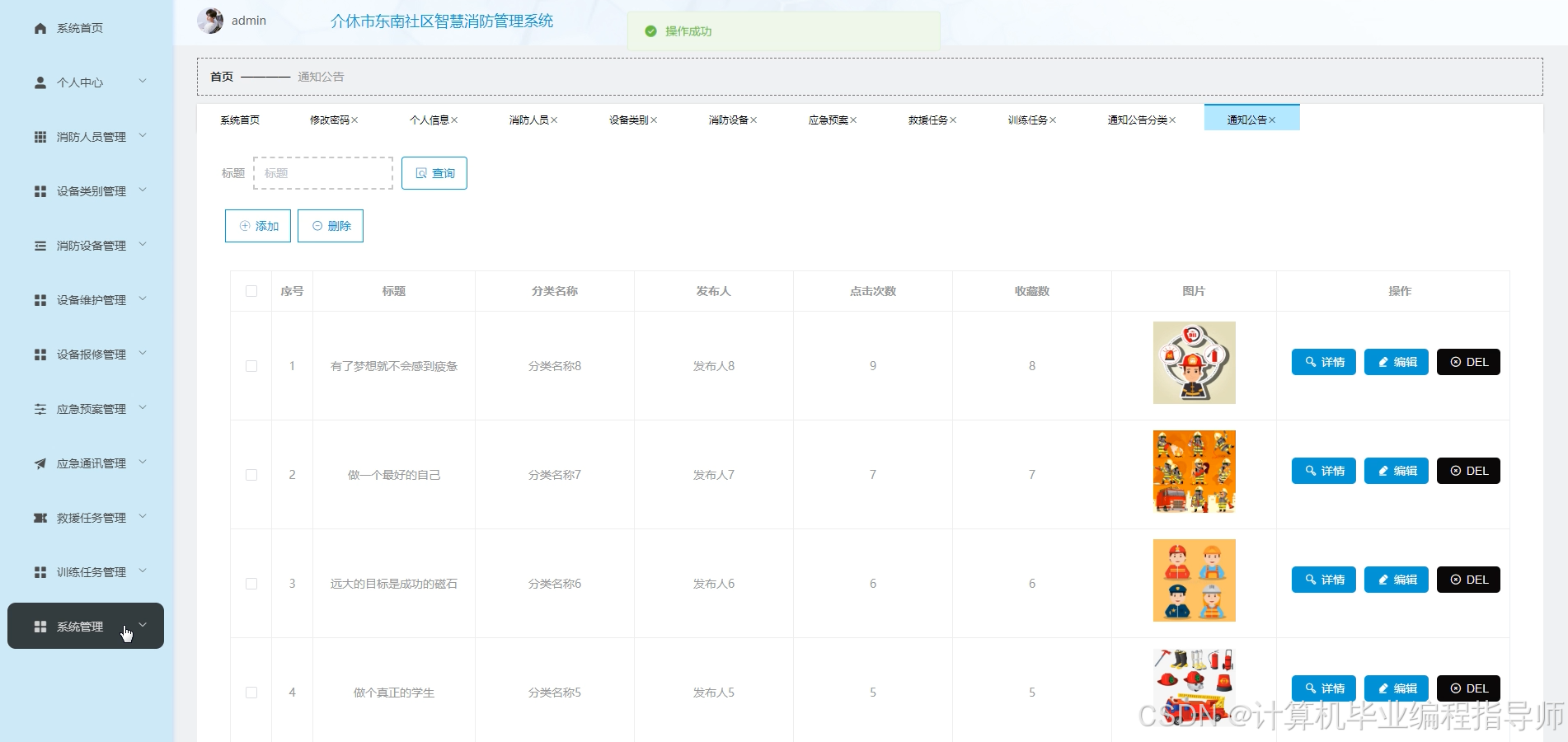Expand the 设备维护管理 chevron
This screenshot has height=742, width=1568.
point(143,298)
